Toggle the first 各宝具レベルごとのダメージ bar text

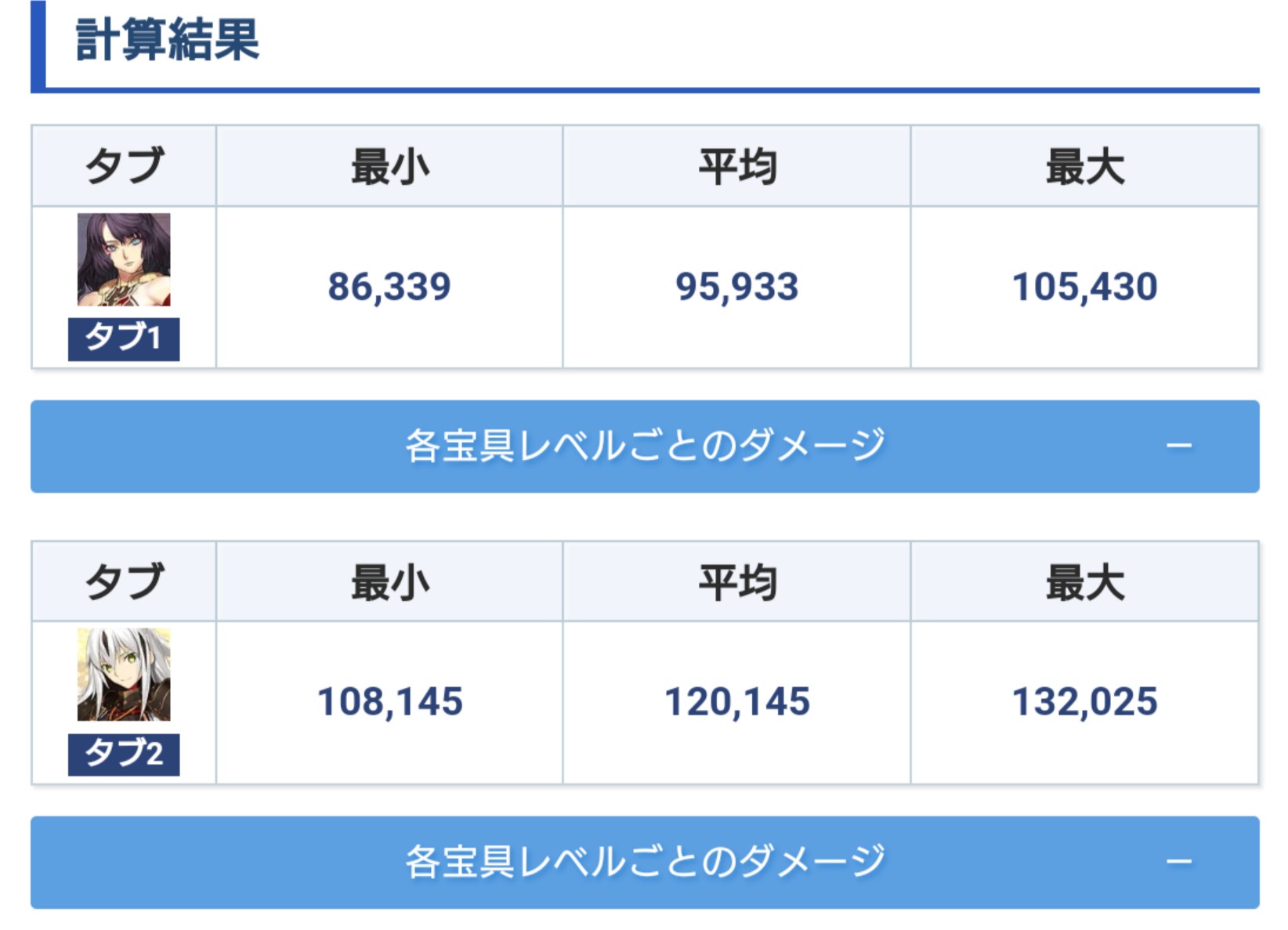click(645, 446)
